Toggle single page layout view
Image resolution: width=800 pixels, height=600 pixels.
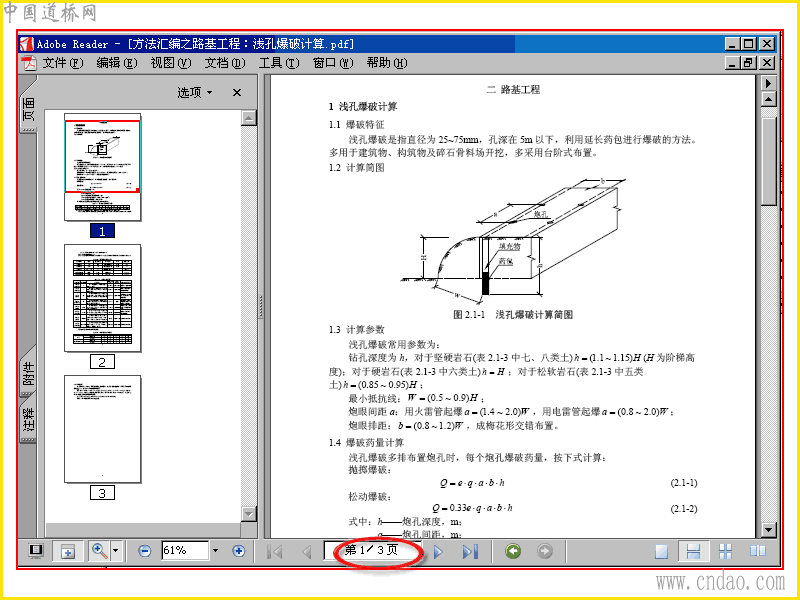tap(661, 552)
